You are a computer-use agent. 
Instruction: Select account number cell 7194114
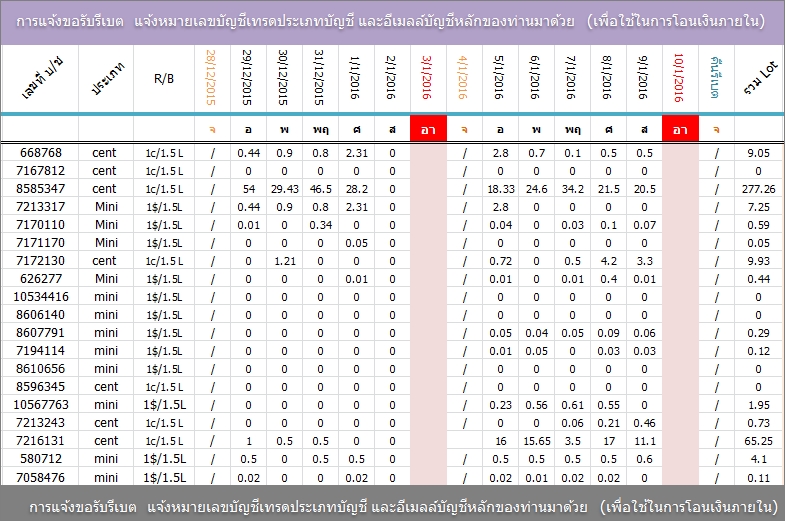coord(41,351)
